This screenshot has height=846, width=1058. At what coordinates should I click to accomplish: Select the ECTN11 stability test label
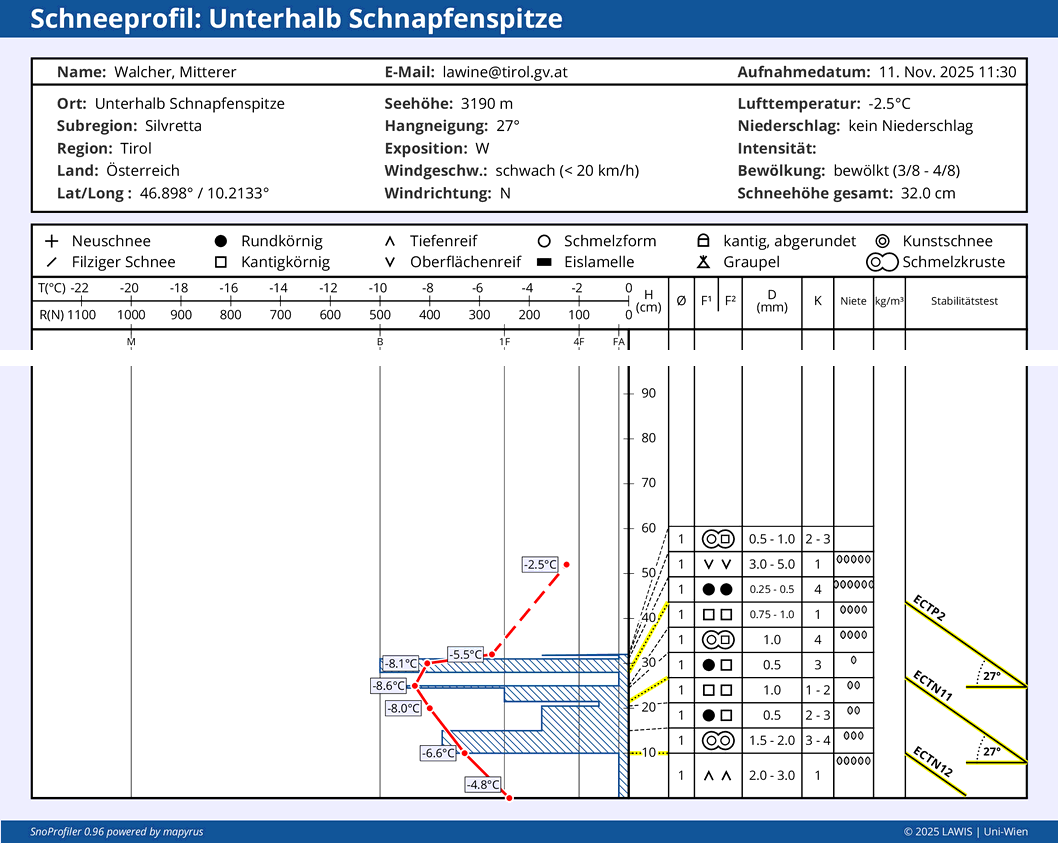[x=932, y=685]
